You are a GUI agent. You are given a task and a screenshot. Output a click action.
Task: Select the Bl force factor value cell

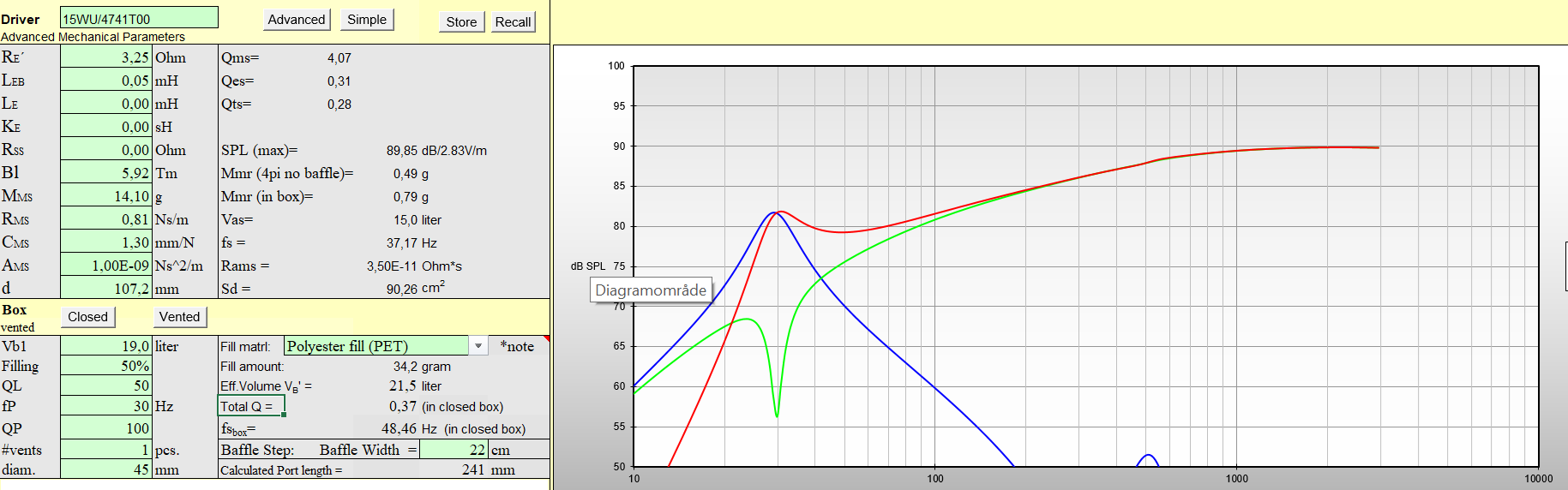tap(106, 173)
